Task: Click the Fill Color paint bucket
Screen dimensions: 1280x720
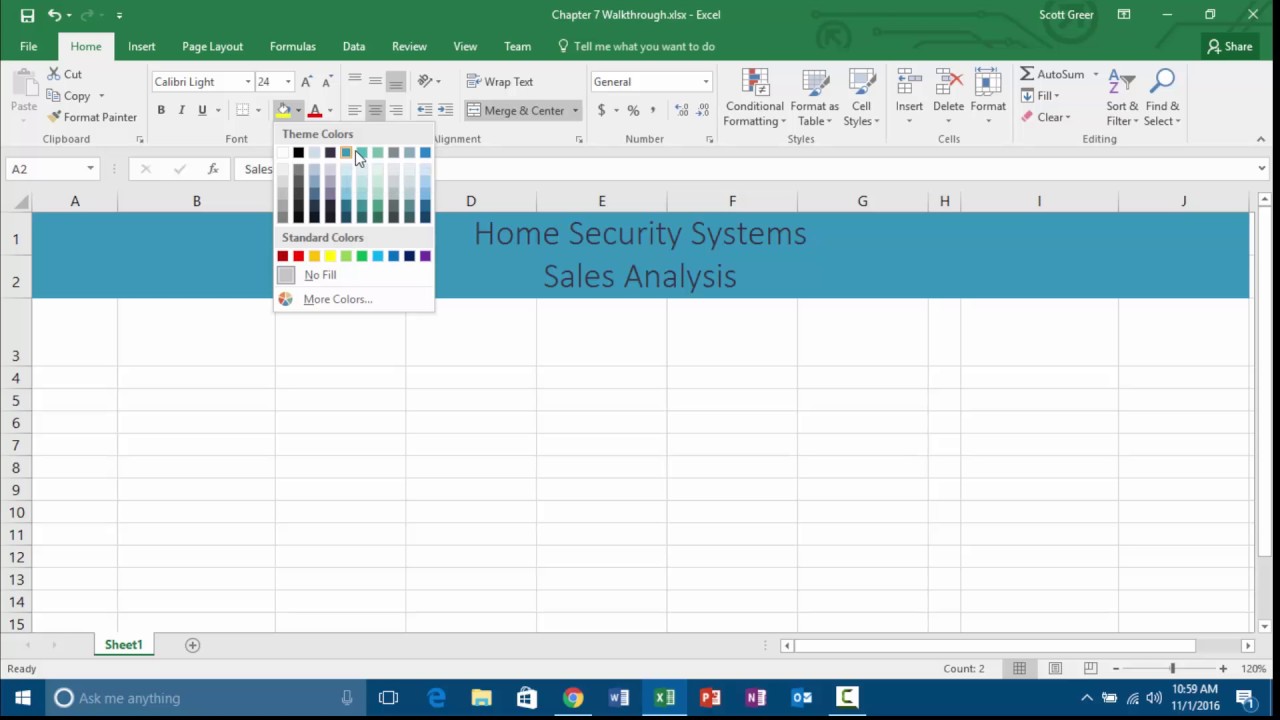Action: (284, 110)
